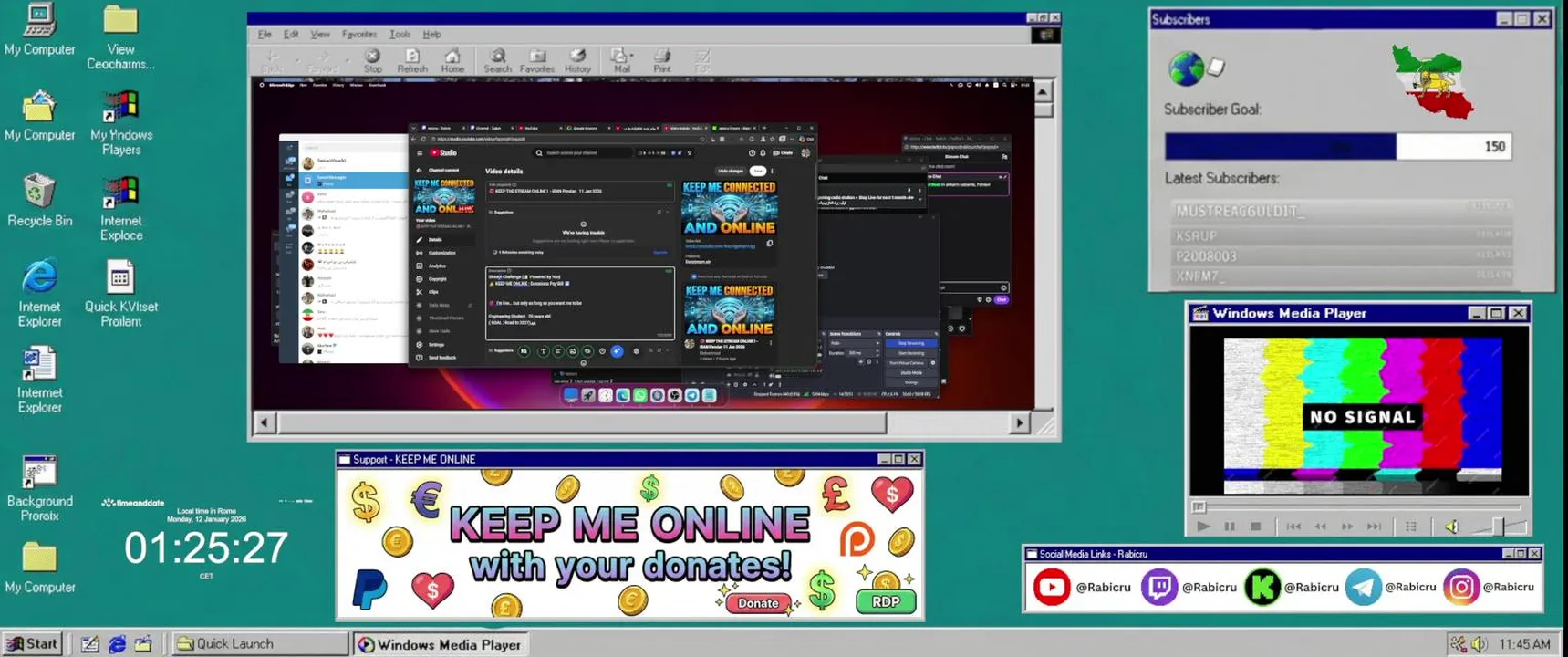
Task: Click the YouTube @Rabicru social icon
Action: click(x=1051, y=587)
